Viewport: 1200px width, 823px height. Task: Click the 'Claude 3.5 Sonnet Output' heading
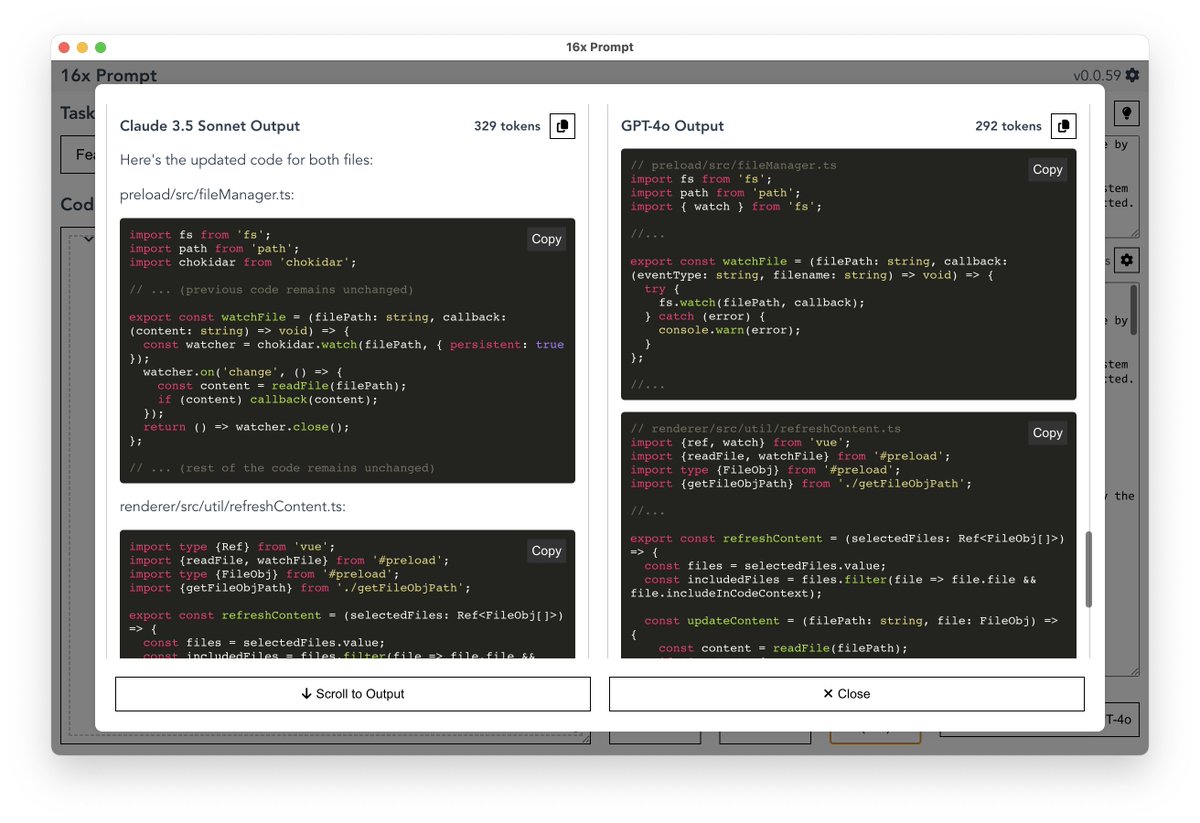coord(210,126)
